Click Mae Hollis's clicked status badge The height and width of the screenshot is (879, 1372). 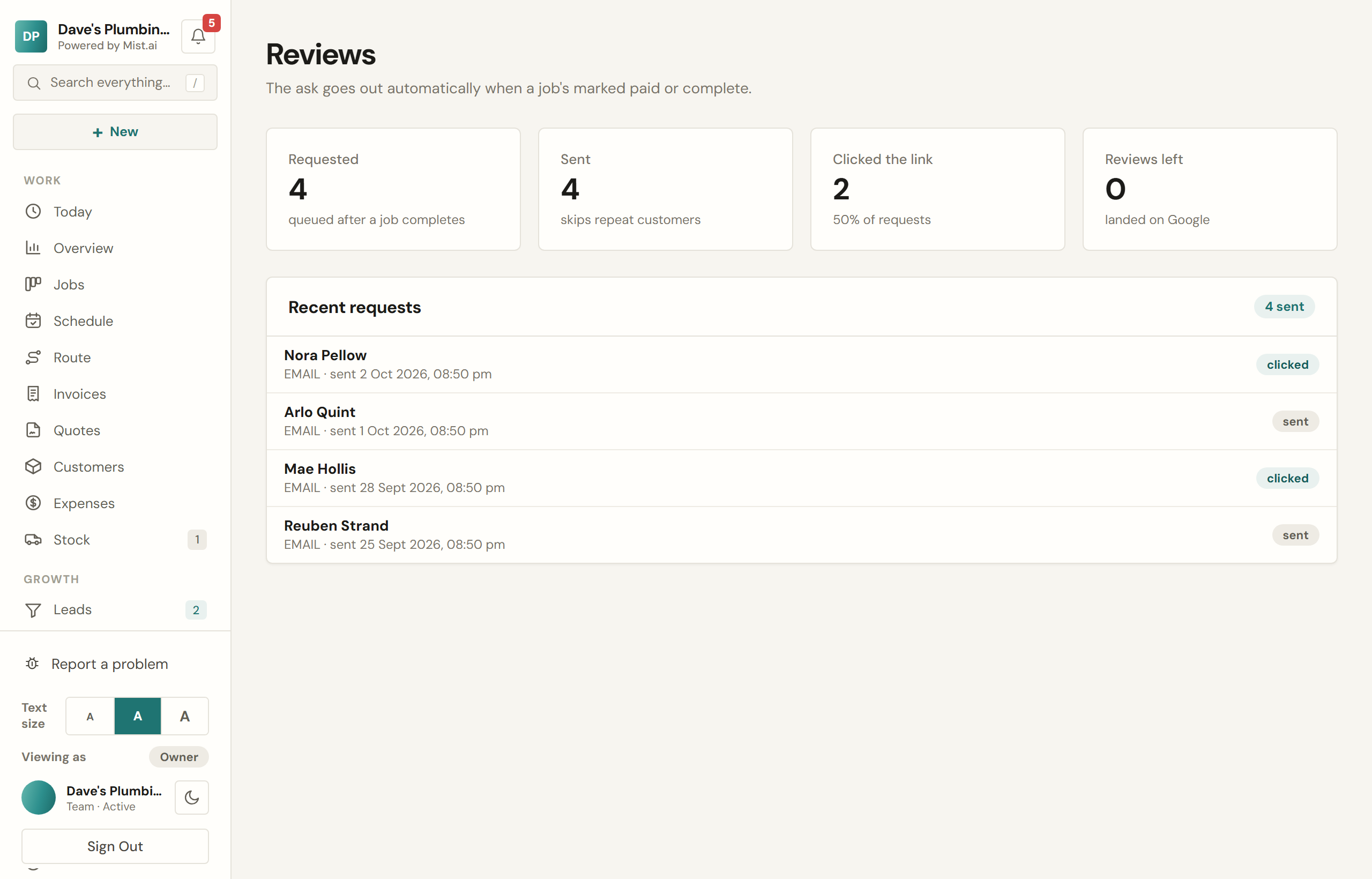point(1287,478)
